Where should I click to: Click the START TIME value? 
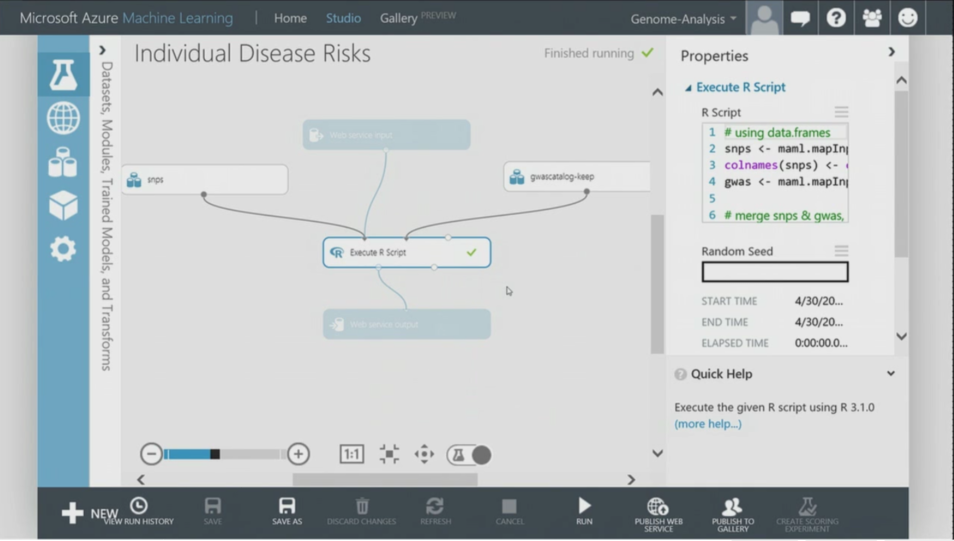pos(818,301)
